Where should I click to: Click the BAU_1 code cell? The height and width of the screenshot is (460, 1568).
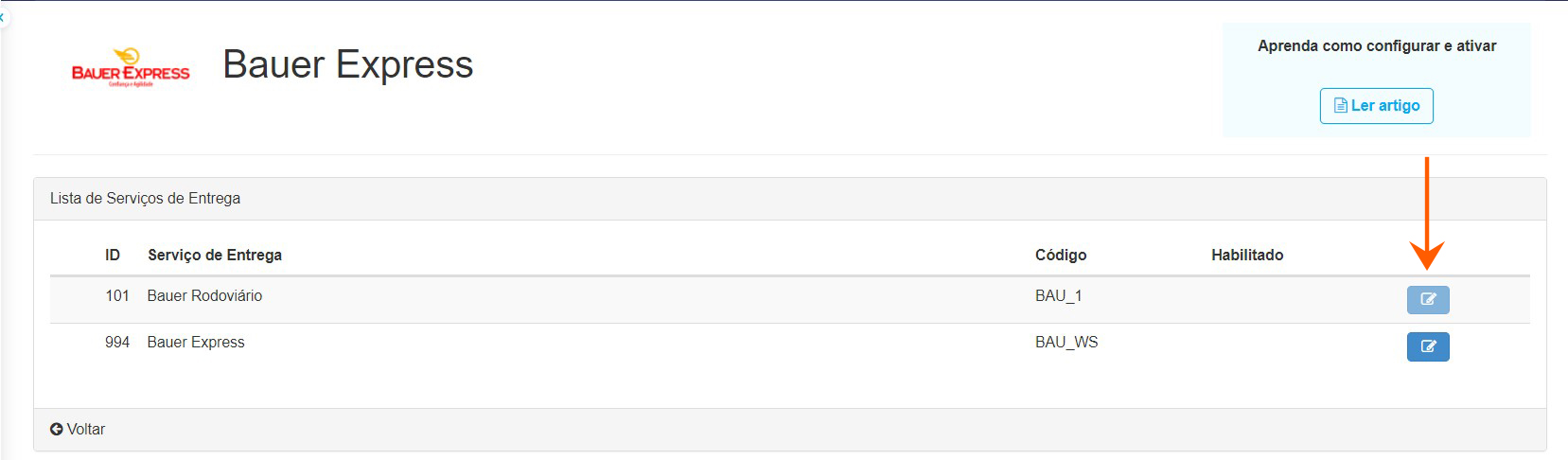pyautogui.click(x=1058, y=296)
